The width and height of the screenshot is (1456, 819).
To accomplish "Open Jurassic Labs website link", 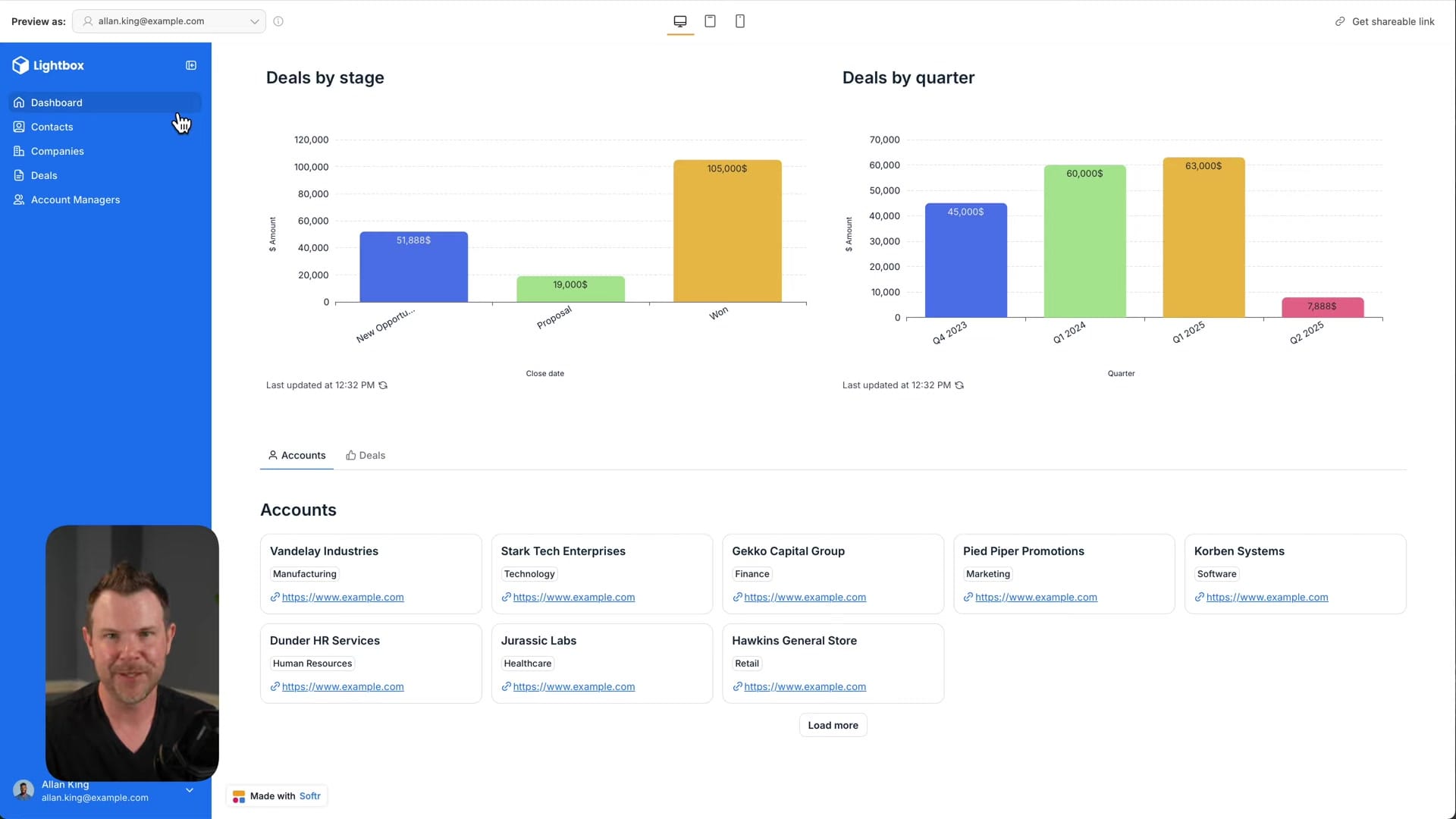I will click(x=573, y=686).
